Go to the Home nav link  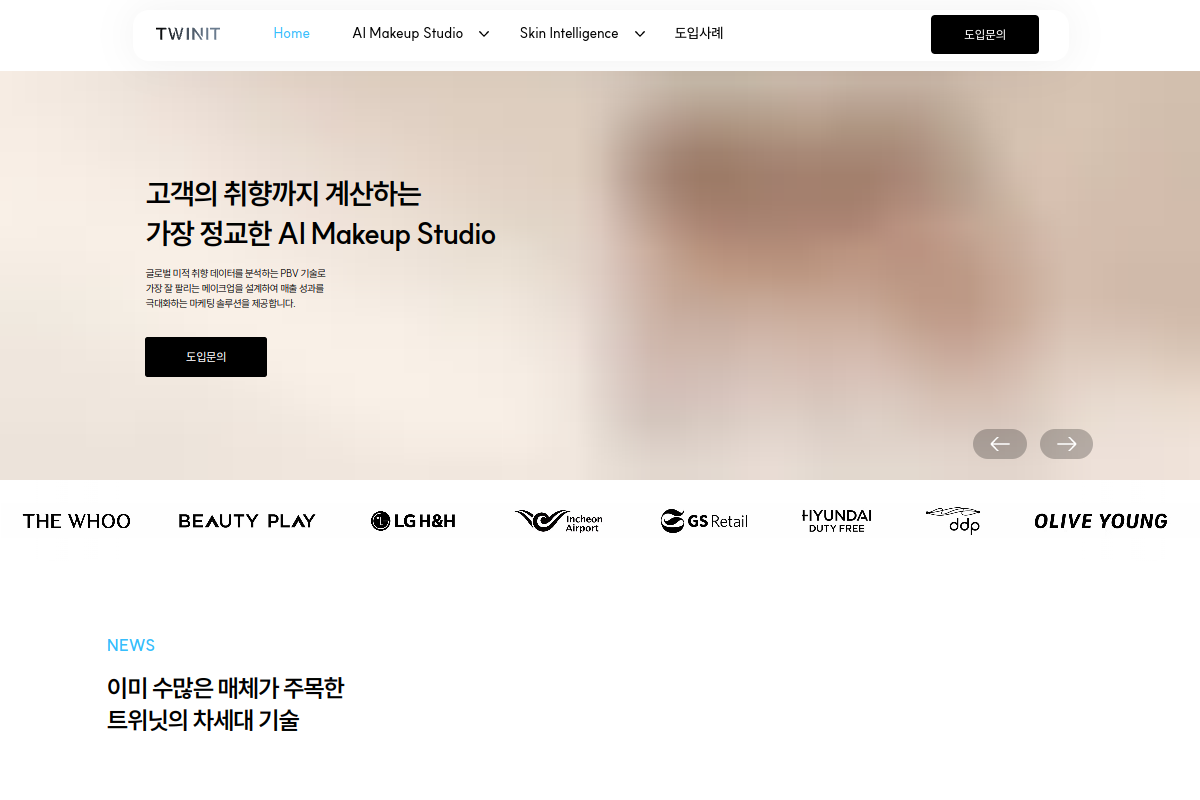(x=291, y=34)
